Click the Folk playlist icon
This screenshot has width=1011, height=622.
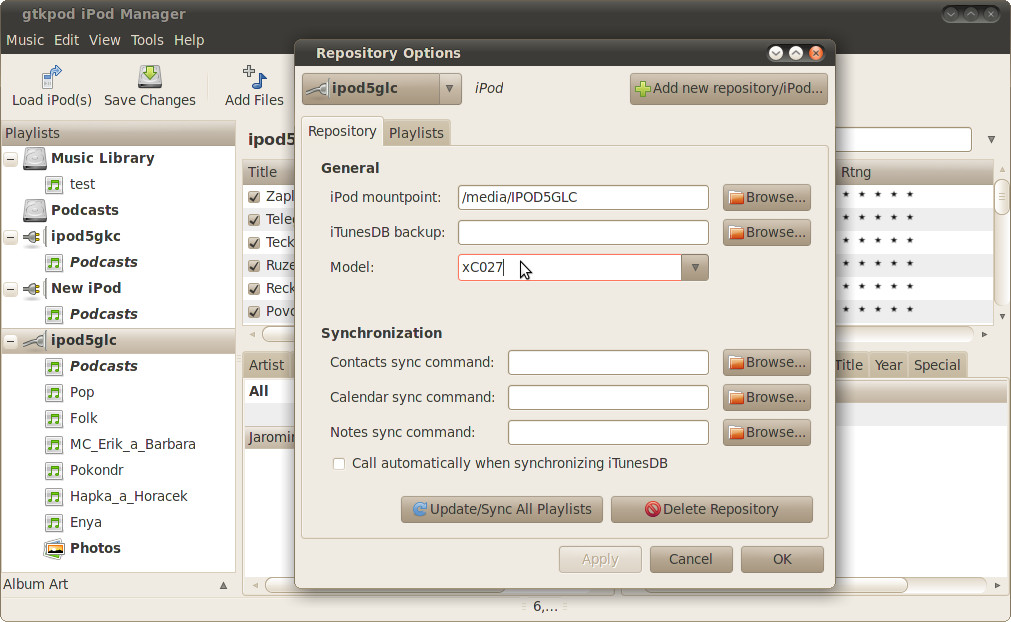click(x=54, y=418)
